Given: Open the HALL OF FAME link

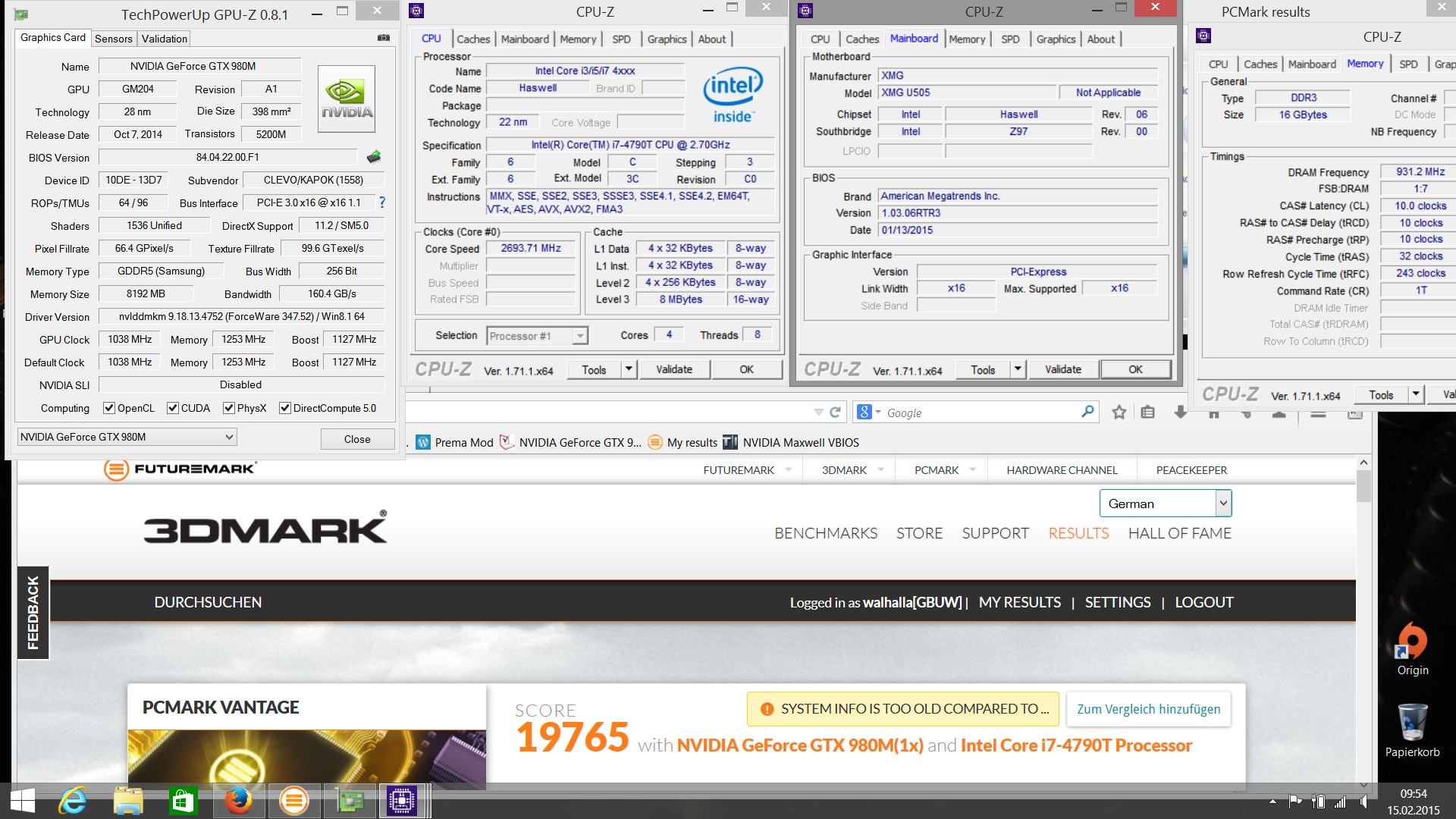Looking at the screenshot, I should click(1179, 533).
